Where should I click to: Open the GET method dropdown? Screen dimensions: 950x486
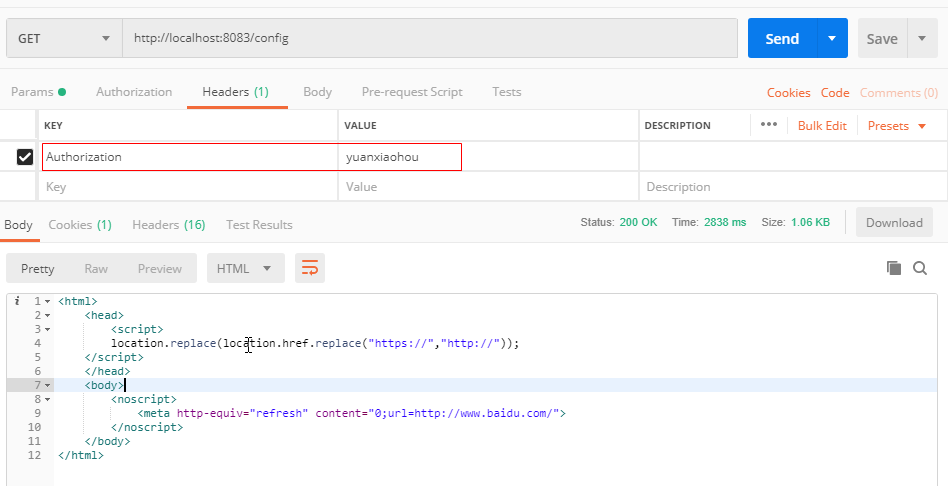(64, 38)
